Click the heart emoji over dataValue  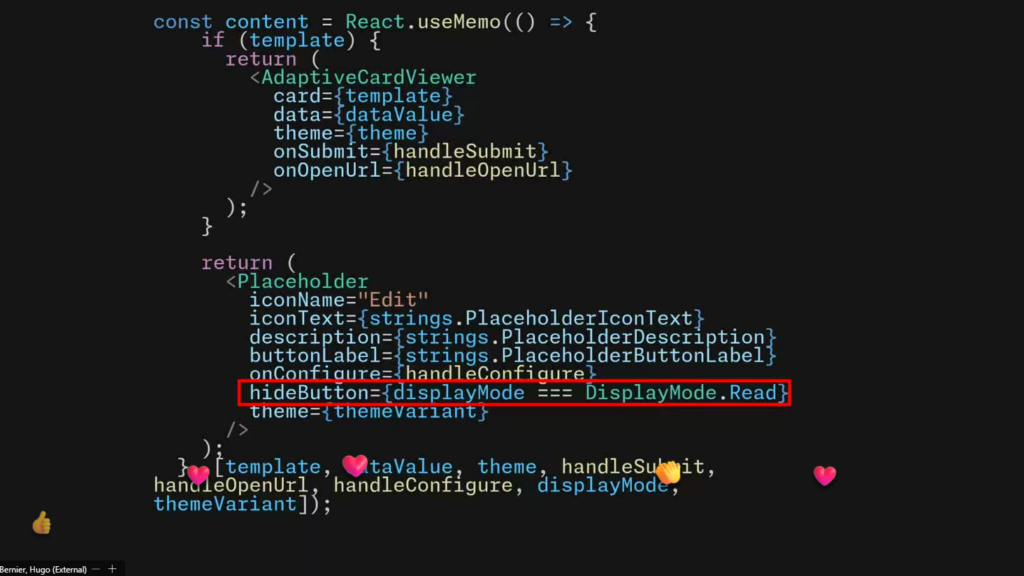pyautogui.click(x=355, y=465)
